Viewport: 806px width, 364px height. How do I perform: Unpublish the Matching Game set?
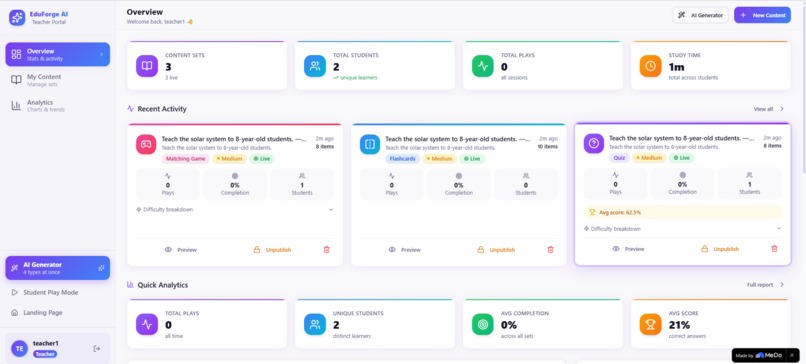point(272,250)
